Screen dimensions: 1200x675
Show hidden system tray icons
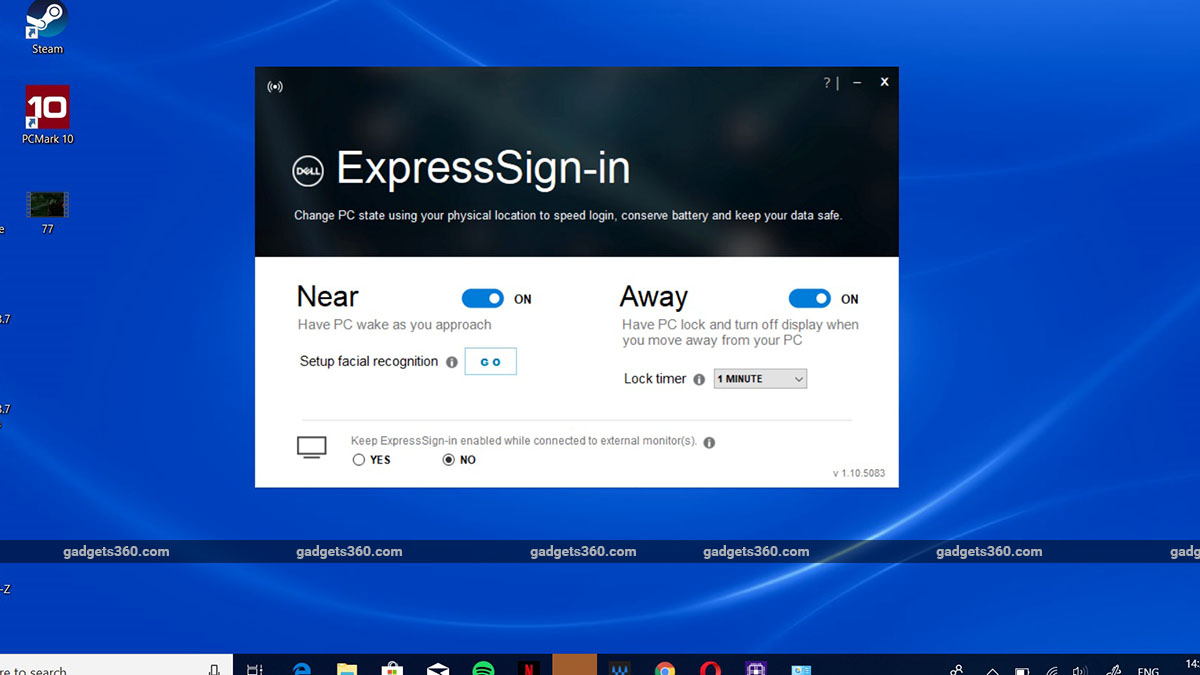click(993, 669)
